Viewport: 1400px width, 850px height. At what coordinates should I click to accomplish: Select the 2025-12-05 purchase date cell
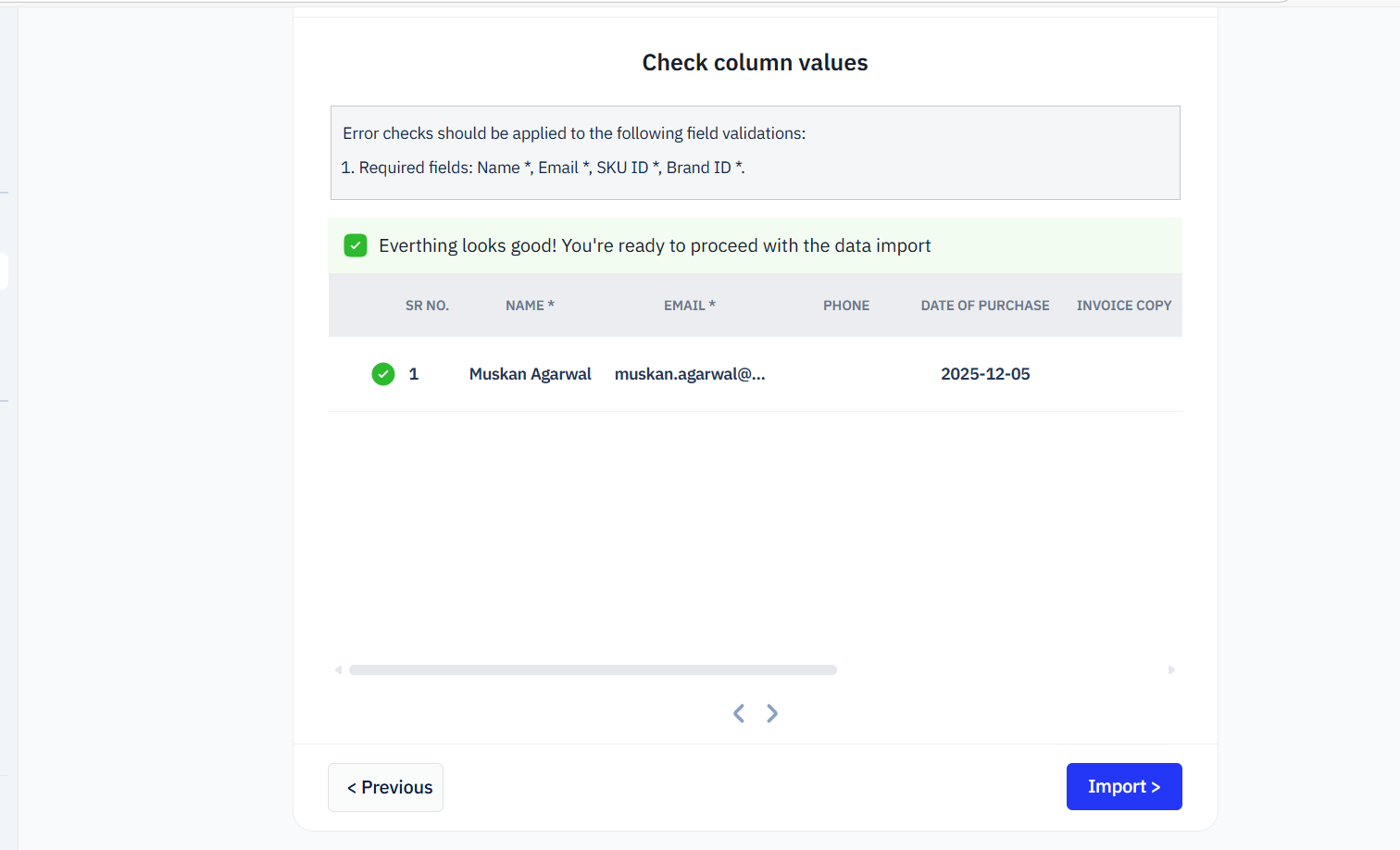coord(985,374)
